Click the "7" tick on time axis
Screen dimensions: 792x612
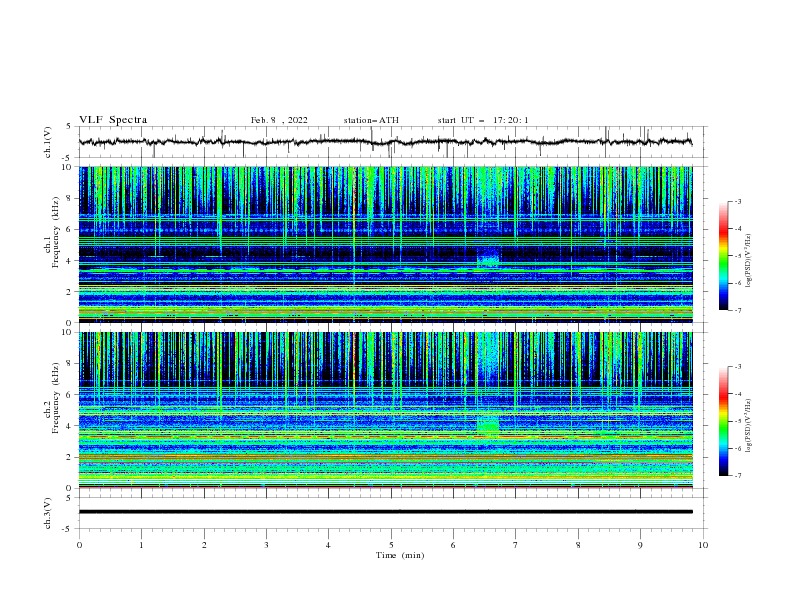click(516, 545)
